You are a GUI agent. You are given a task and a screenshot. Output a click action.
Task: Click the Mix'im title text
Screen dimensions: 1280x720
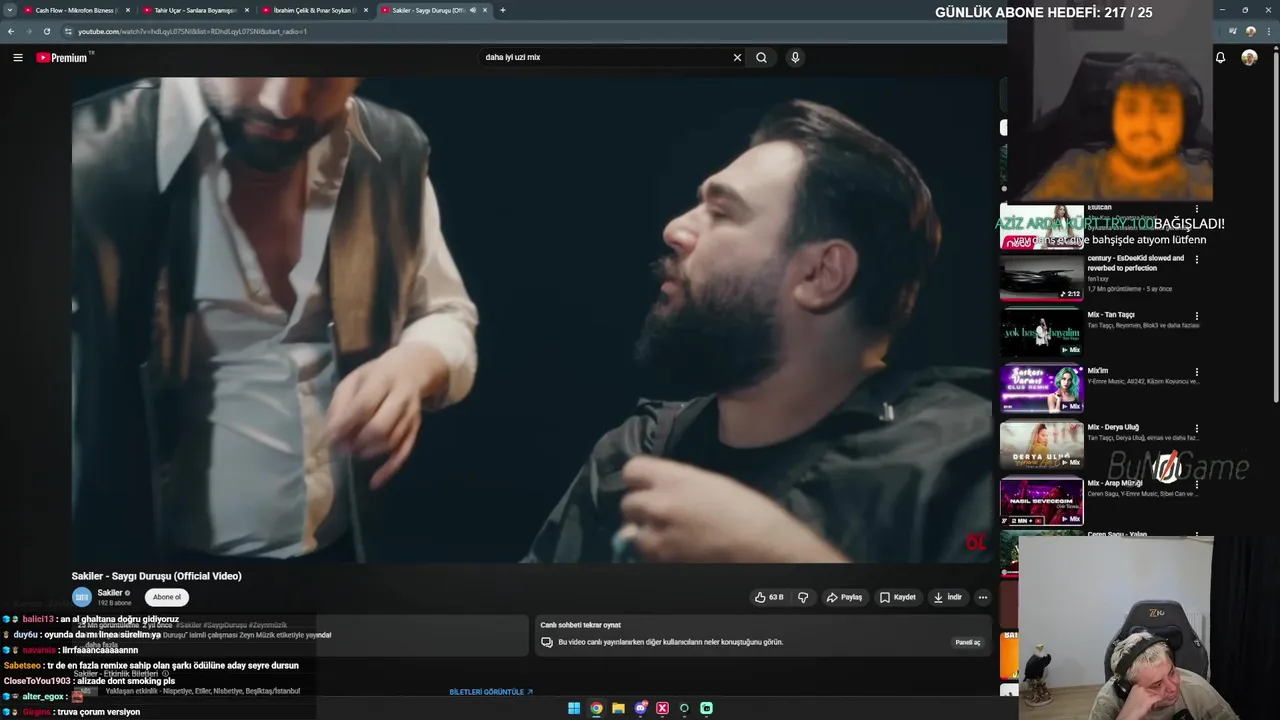click(1098, 371)
